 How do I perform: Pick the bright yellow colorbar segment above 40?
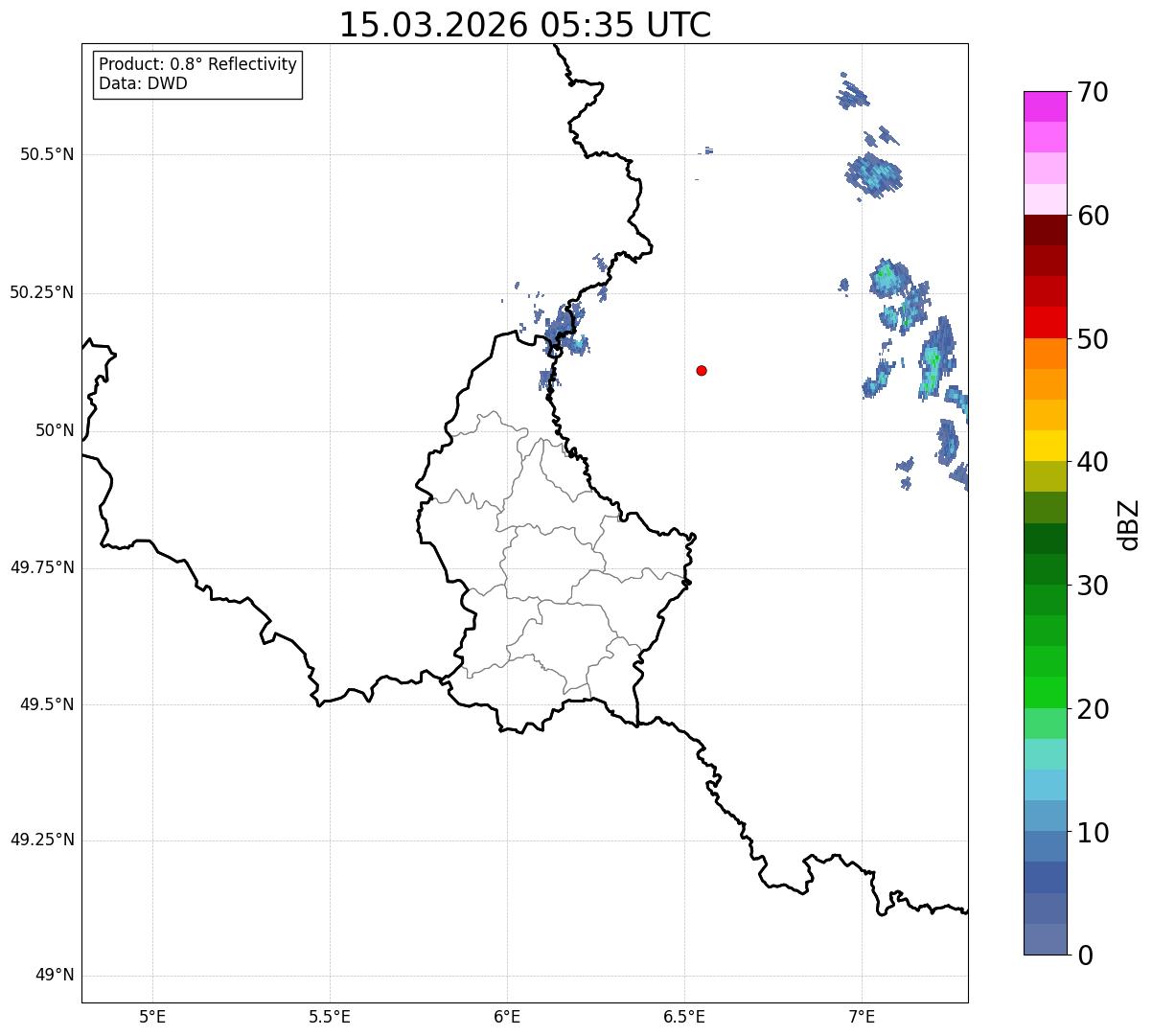coord(1045,446)
